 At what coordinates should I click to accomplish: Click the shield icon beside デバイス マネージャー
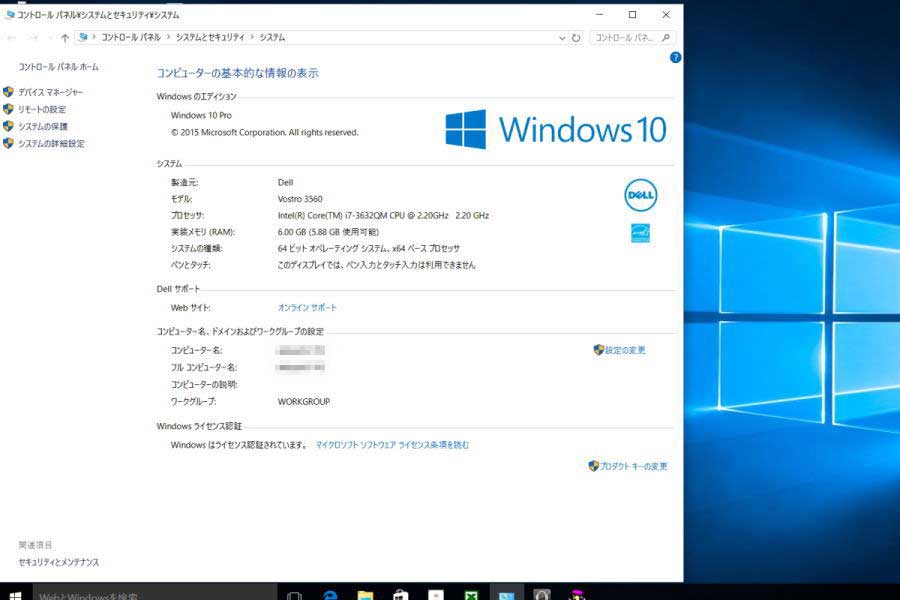[8, 92]
